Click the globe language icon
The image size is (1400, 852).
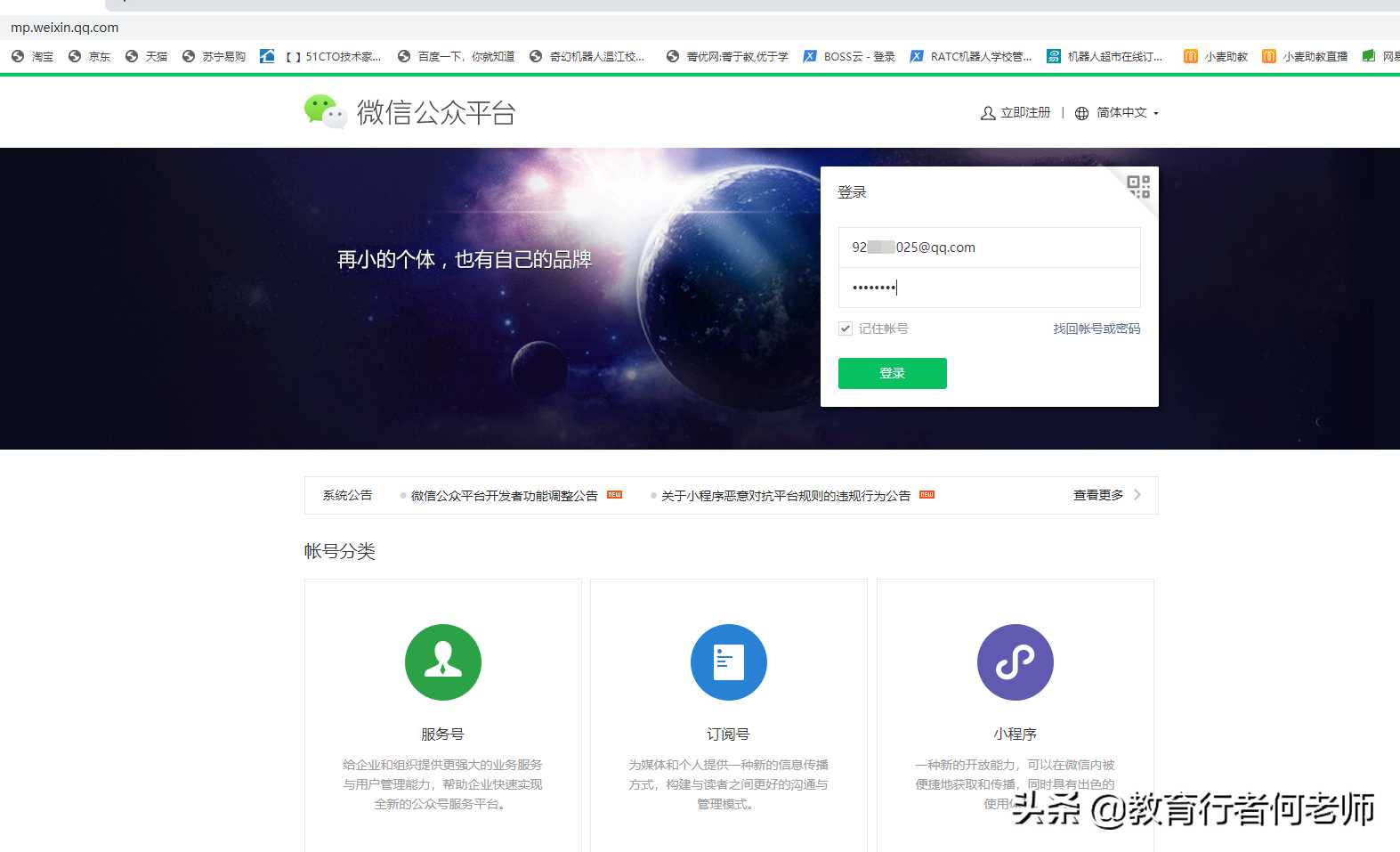pyautogui.click(x=1081, y=113)
